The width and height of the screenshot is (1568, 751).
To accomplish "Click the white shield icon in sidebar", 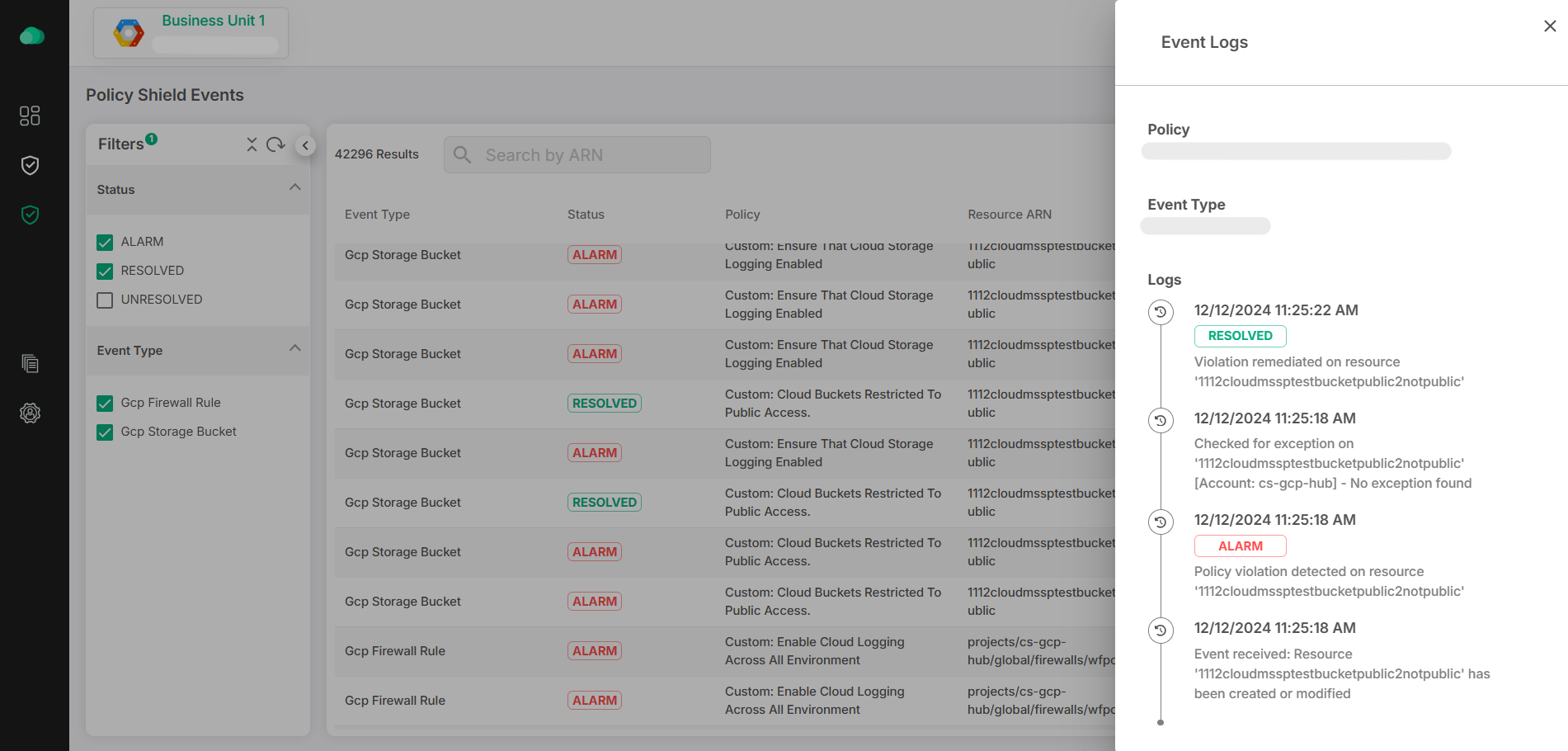I will [x=30, y=166].
